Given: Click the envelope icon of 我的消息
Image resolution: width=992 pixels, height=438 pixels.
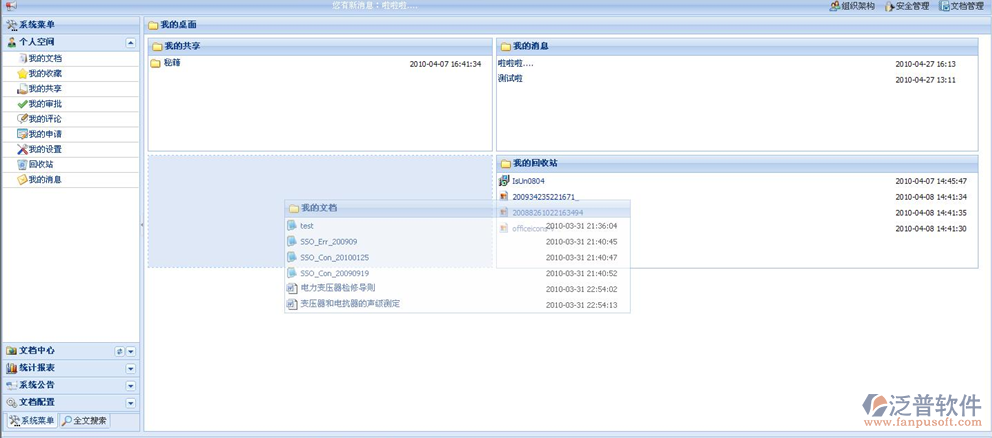Looking at the screenshot, I should [x=22, y=180].
